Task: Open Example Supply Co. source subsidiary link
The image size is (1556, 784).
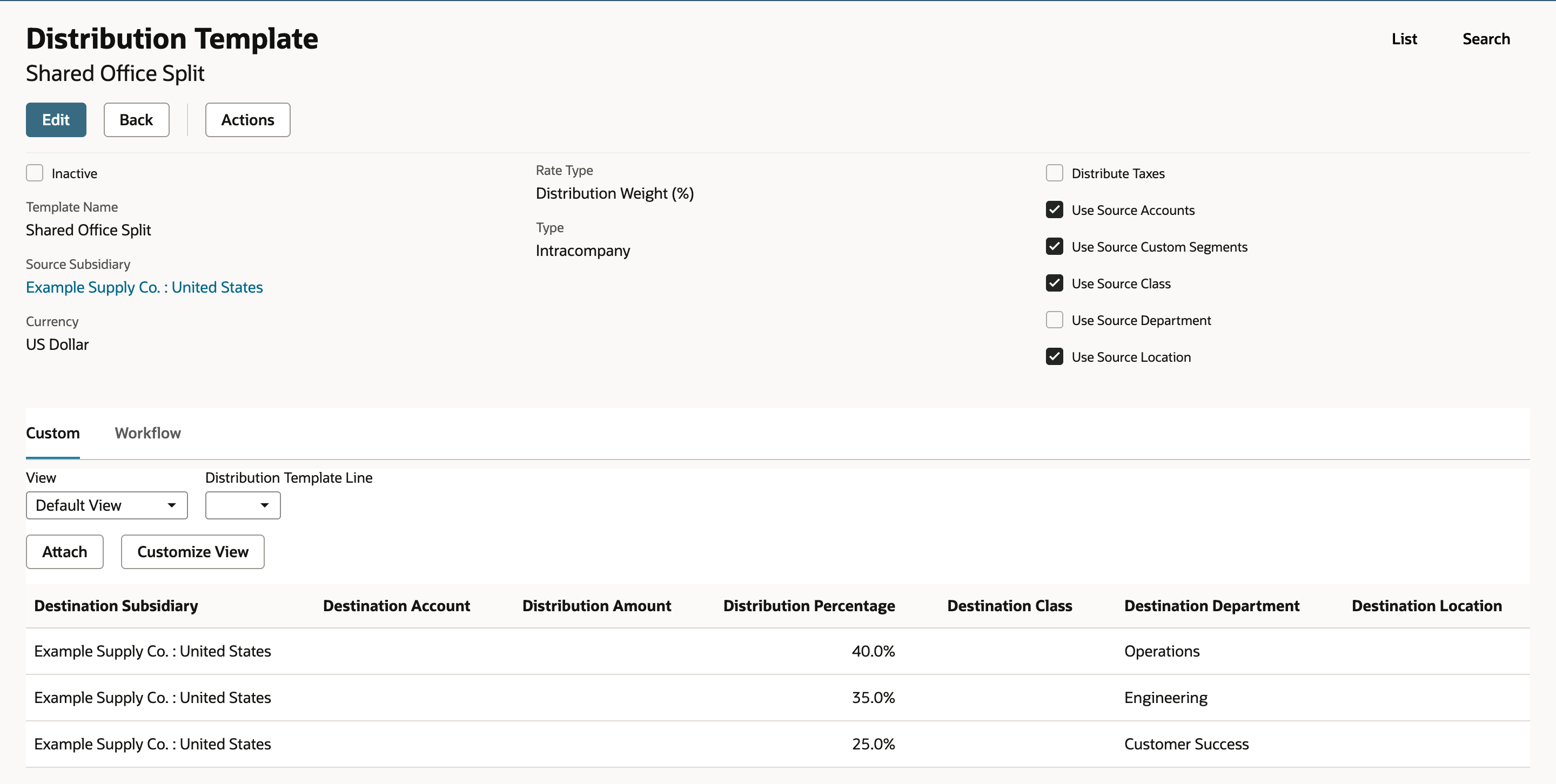Action: [x=144, y=287]
